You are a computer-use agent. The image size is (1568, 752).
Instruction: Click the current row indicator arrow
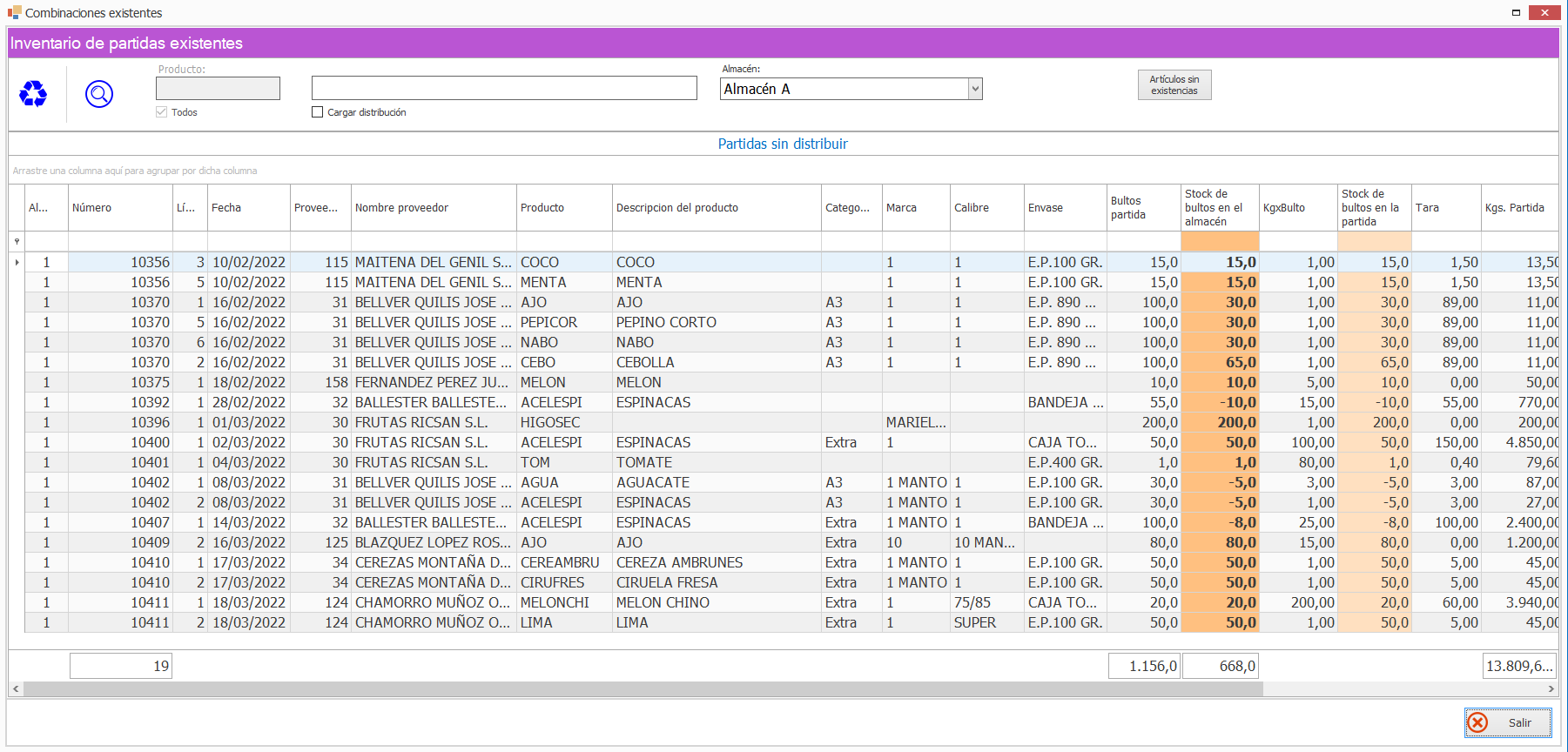(x=17, y=262)
